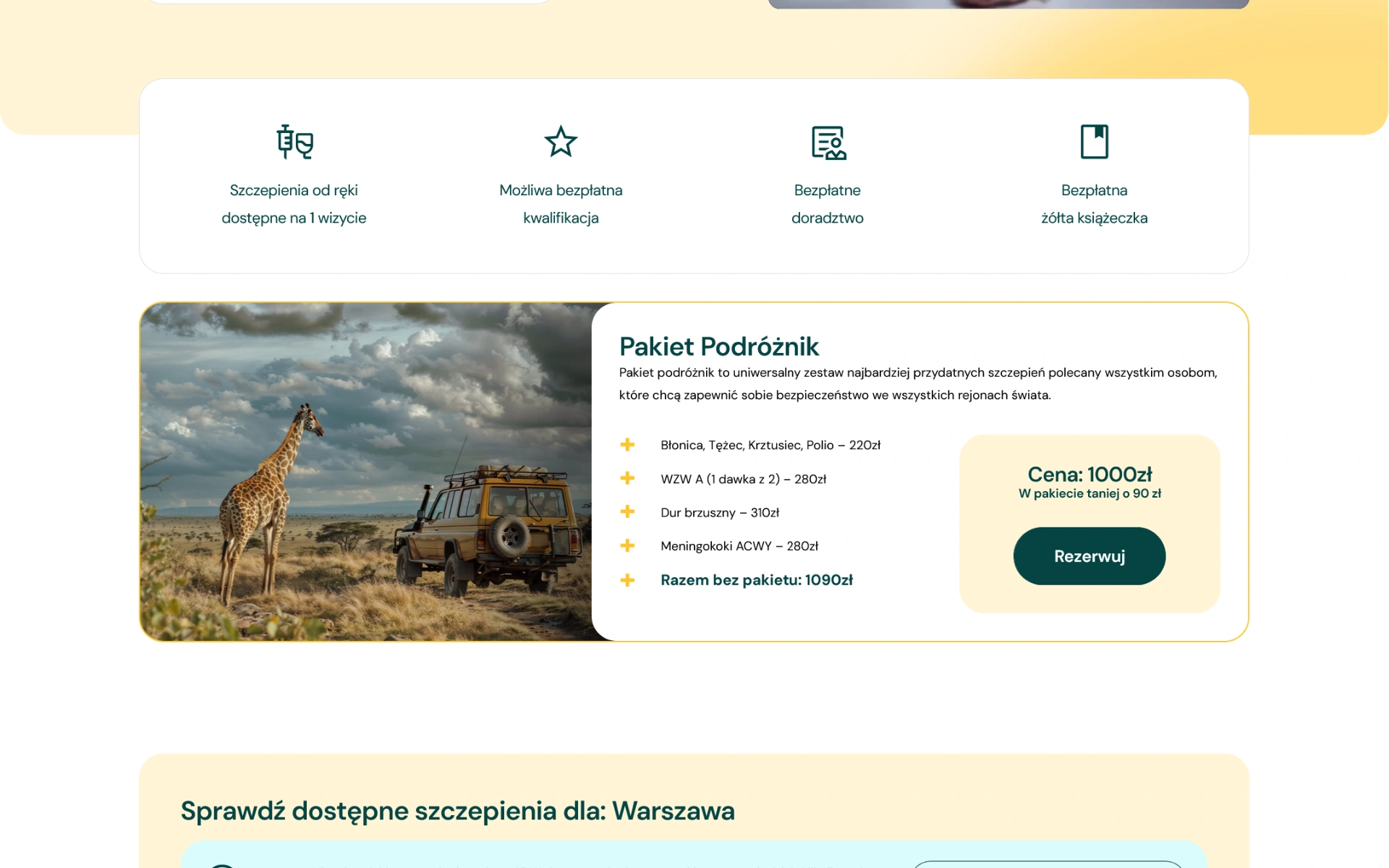Click the plus icon beside Meningokoki ACWY

pyautogui.click(x=627, y=545)
